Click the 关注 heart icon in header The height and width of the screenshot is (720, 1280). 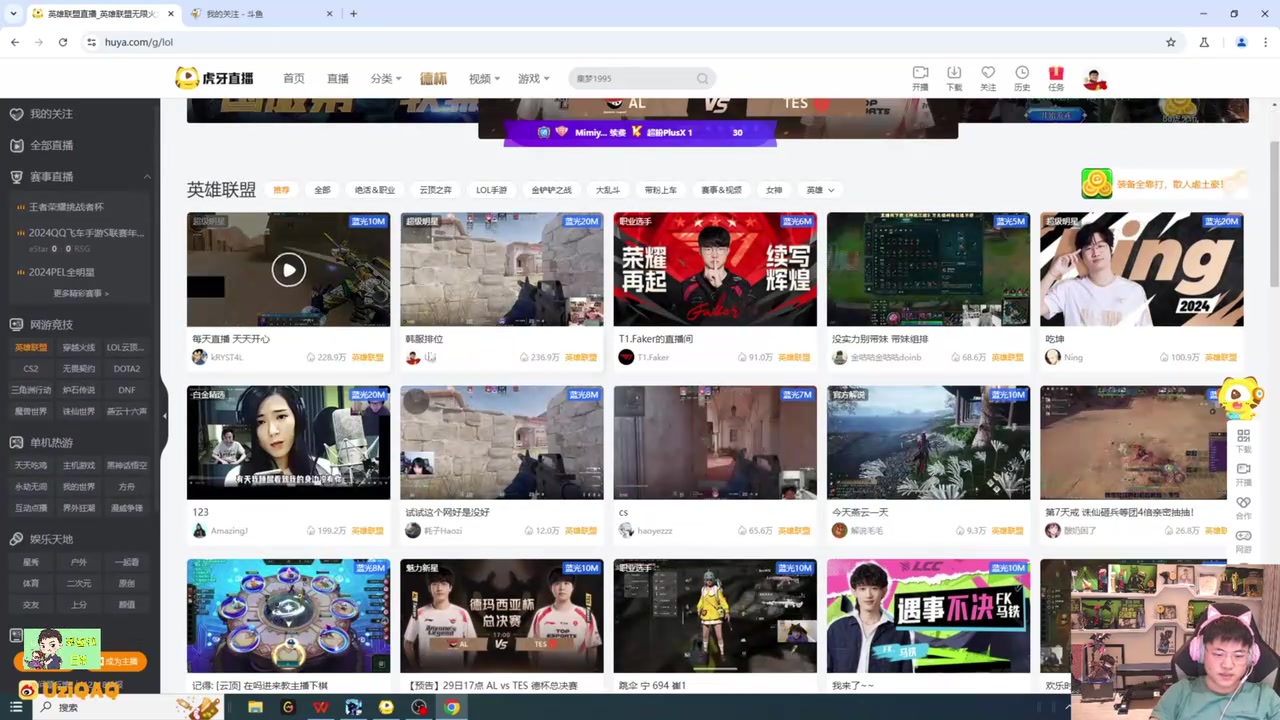coord(988,73)
